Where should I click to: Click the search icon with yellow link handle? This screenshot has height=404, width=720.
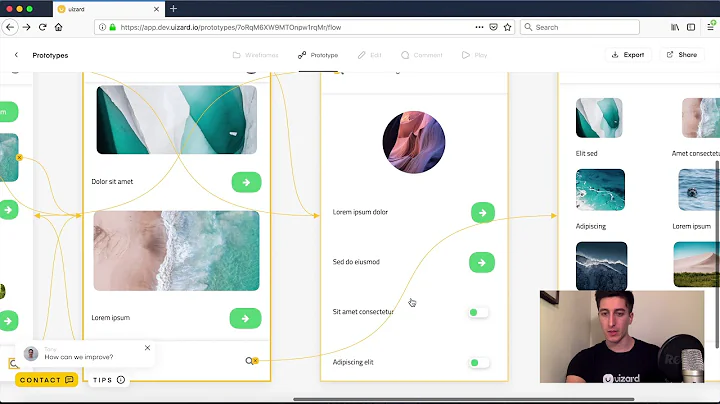(249, 361)
